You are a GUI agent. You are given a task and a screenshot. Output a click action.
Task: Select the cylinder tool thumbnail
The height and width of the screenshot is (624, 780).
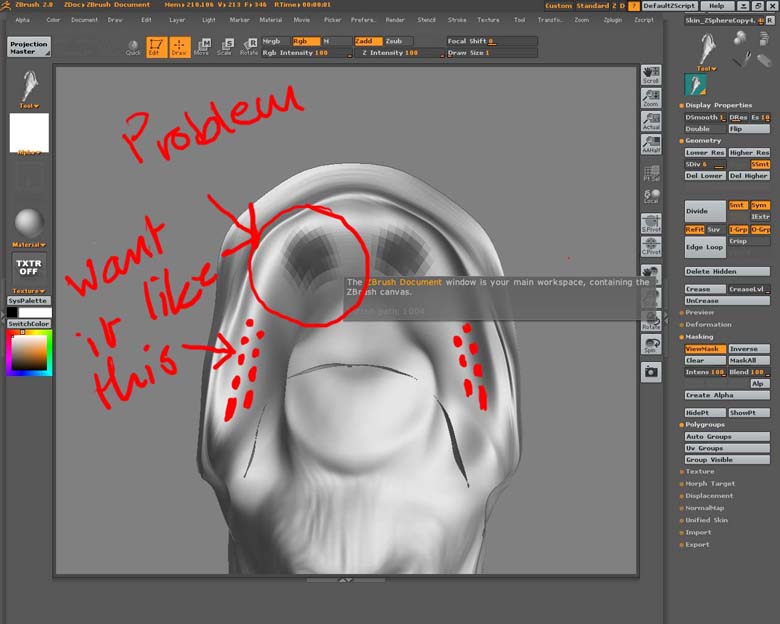point(764,61)
